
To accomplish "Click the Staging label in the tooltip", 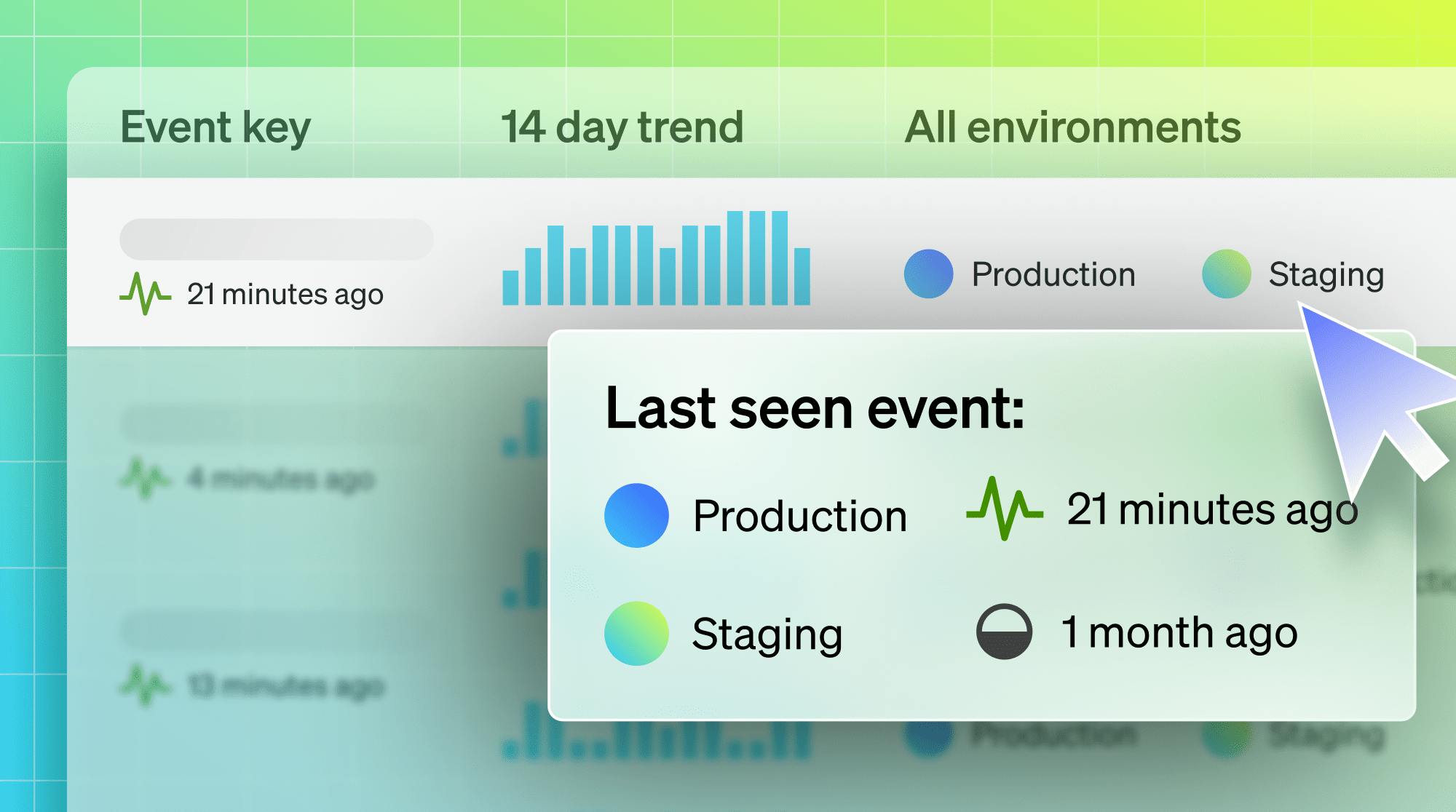I will click(x=767, y=634).
